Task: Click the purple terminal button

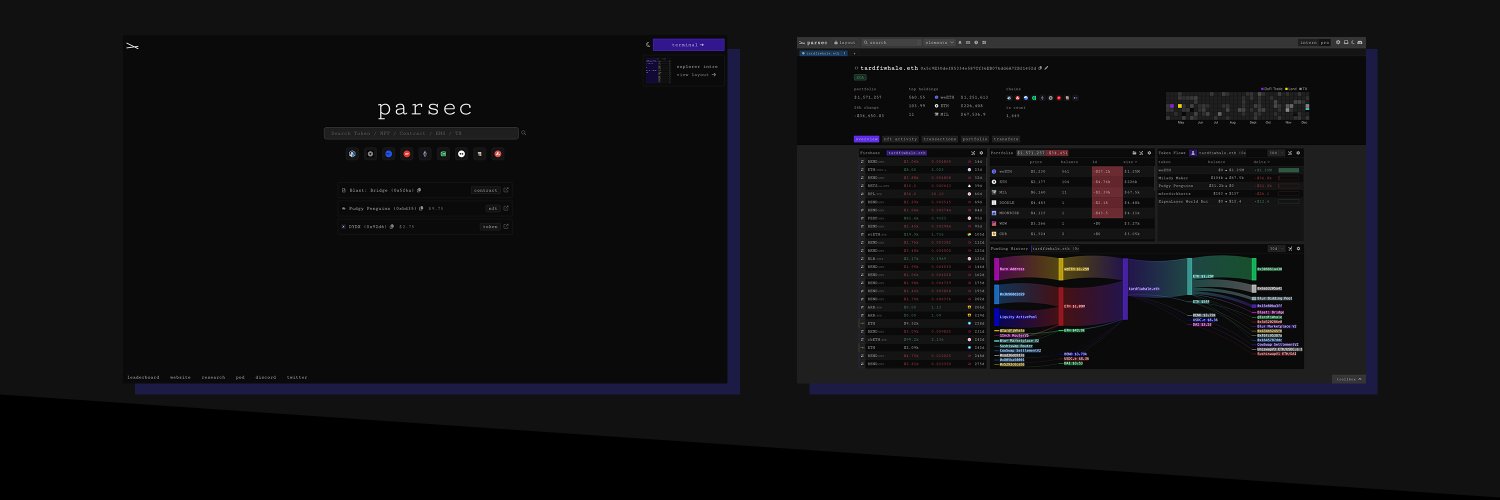Action: 688,45
